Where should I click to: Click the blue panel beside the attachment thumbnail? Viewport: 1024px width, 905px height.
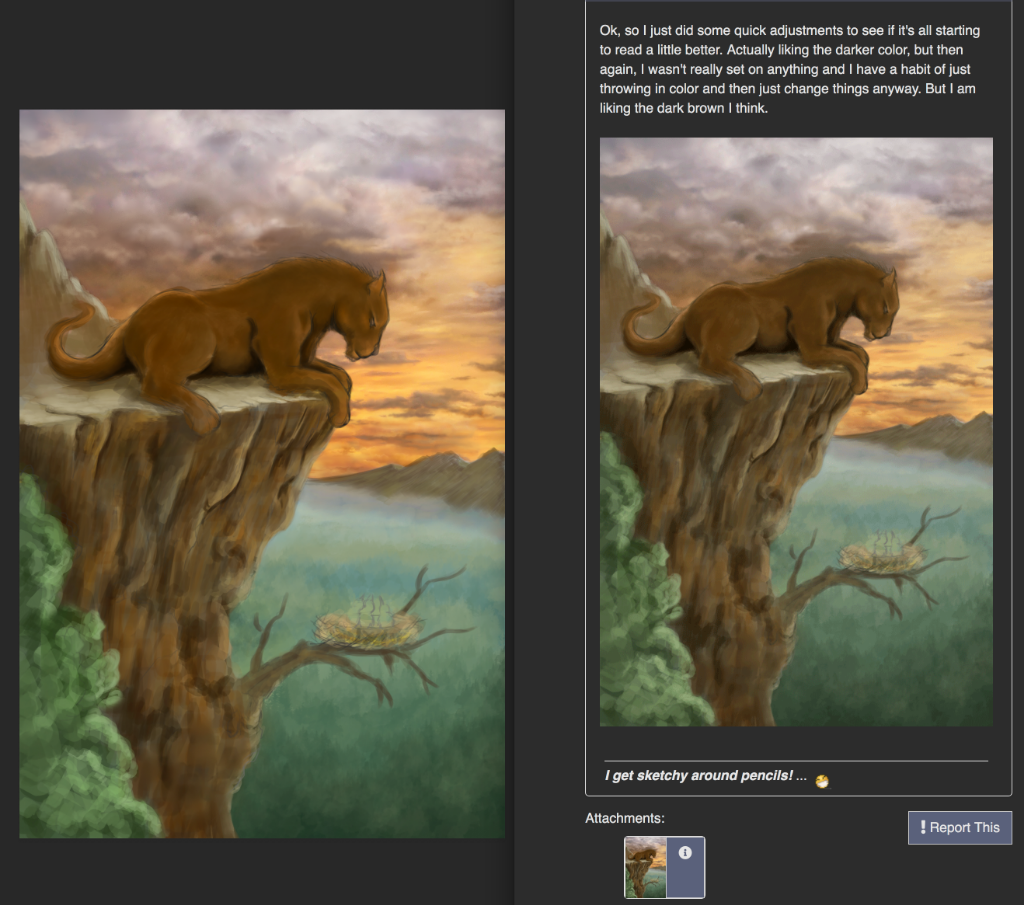(686, 867)
